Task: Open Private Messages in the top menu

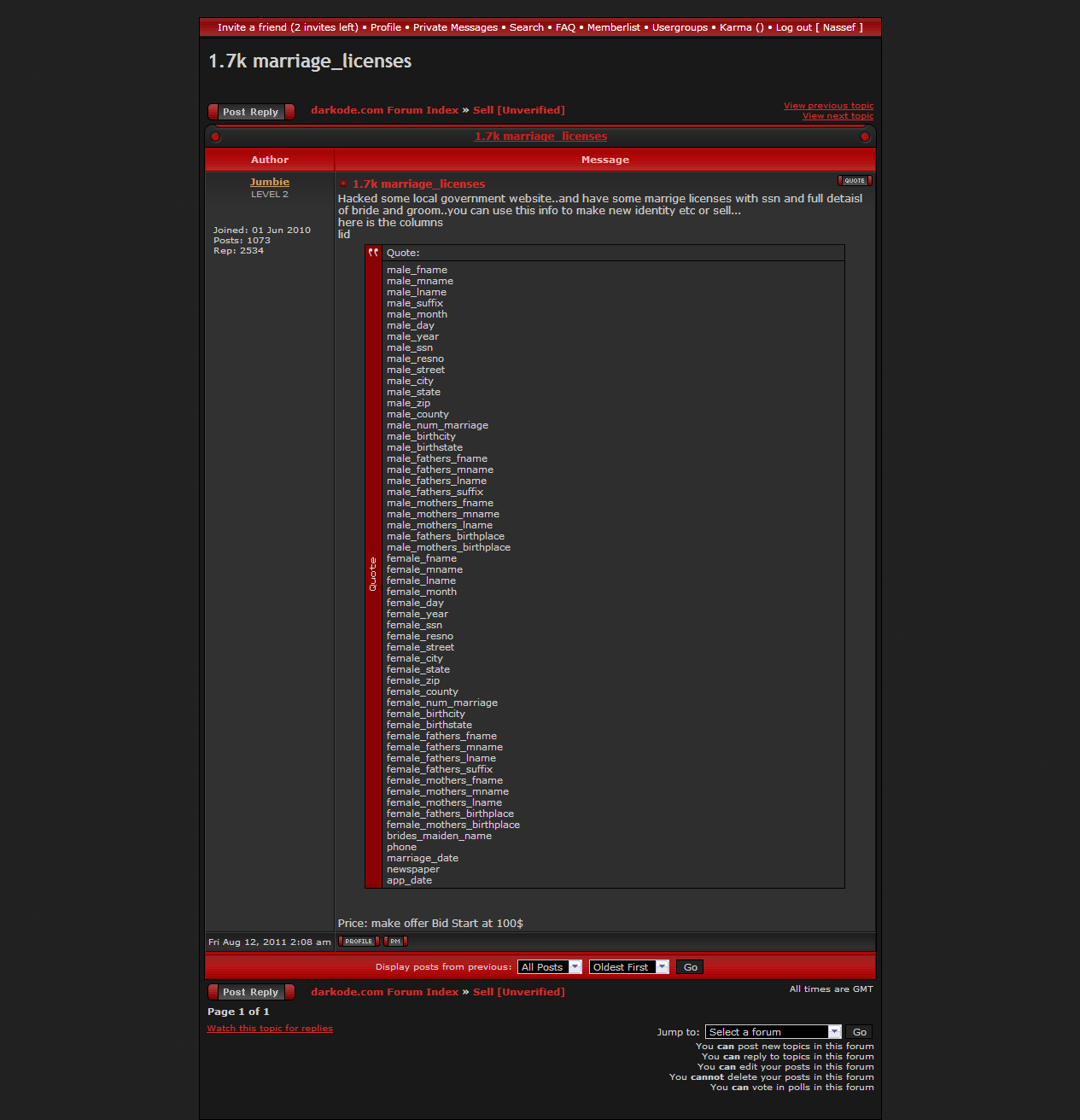Action: [455, 27]
